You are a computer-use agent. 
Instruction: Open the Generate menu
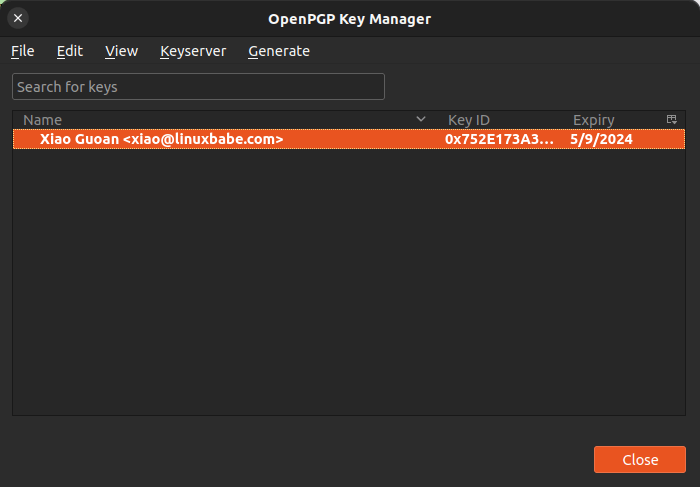279,51
